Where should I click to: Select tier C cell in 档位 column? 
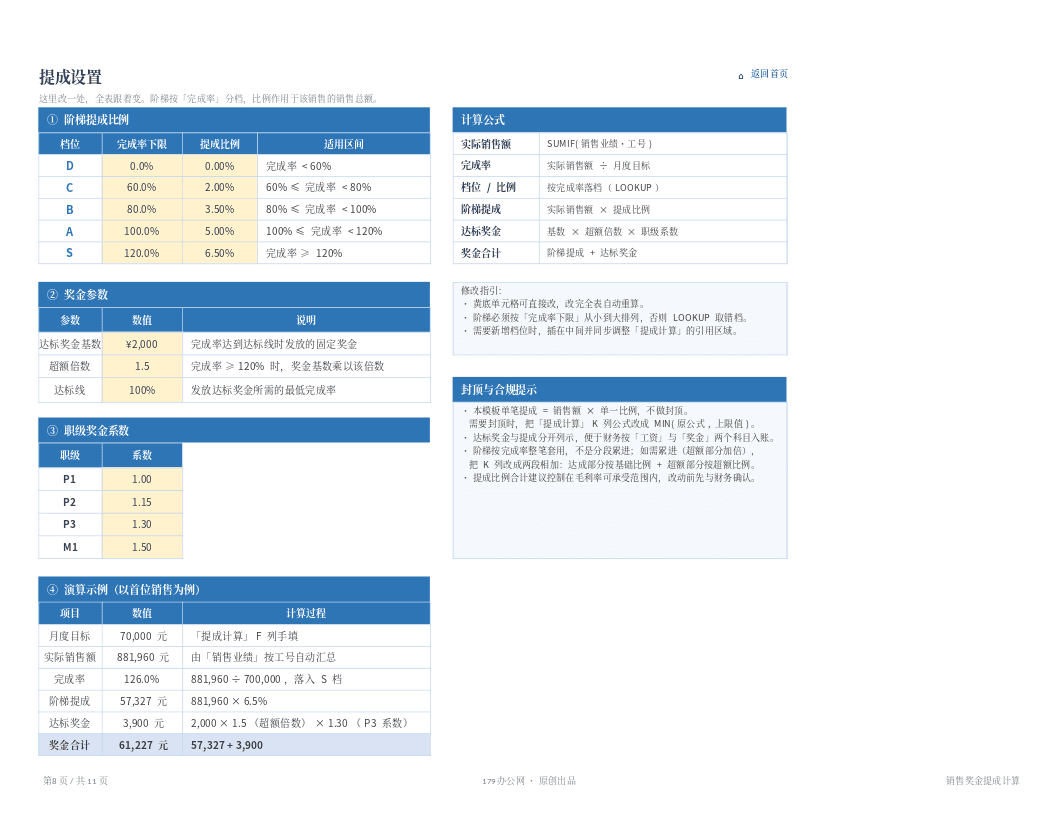[x=70, y=187]
